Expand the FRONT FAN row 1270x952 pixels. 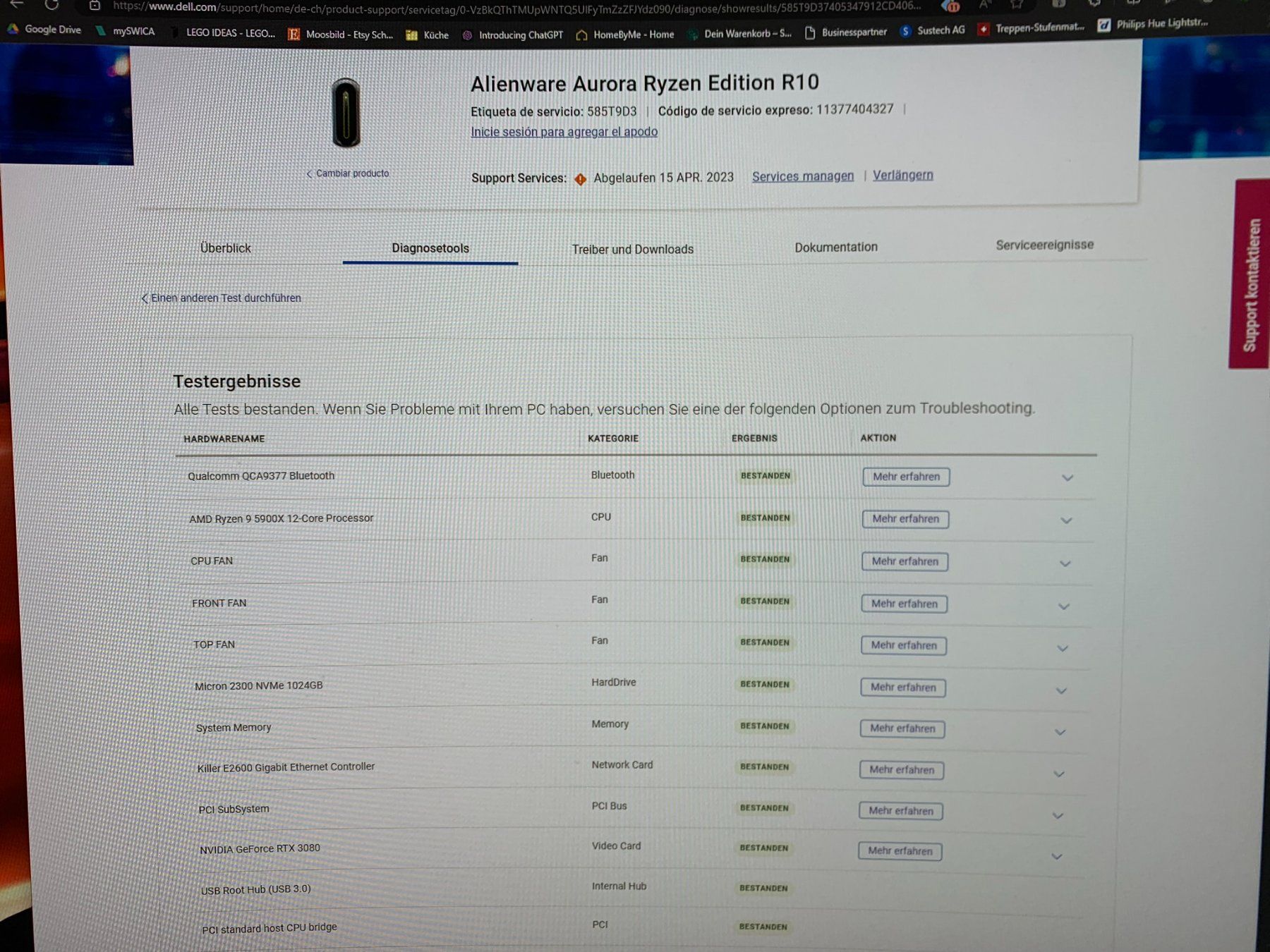coord(1064,606)
